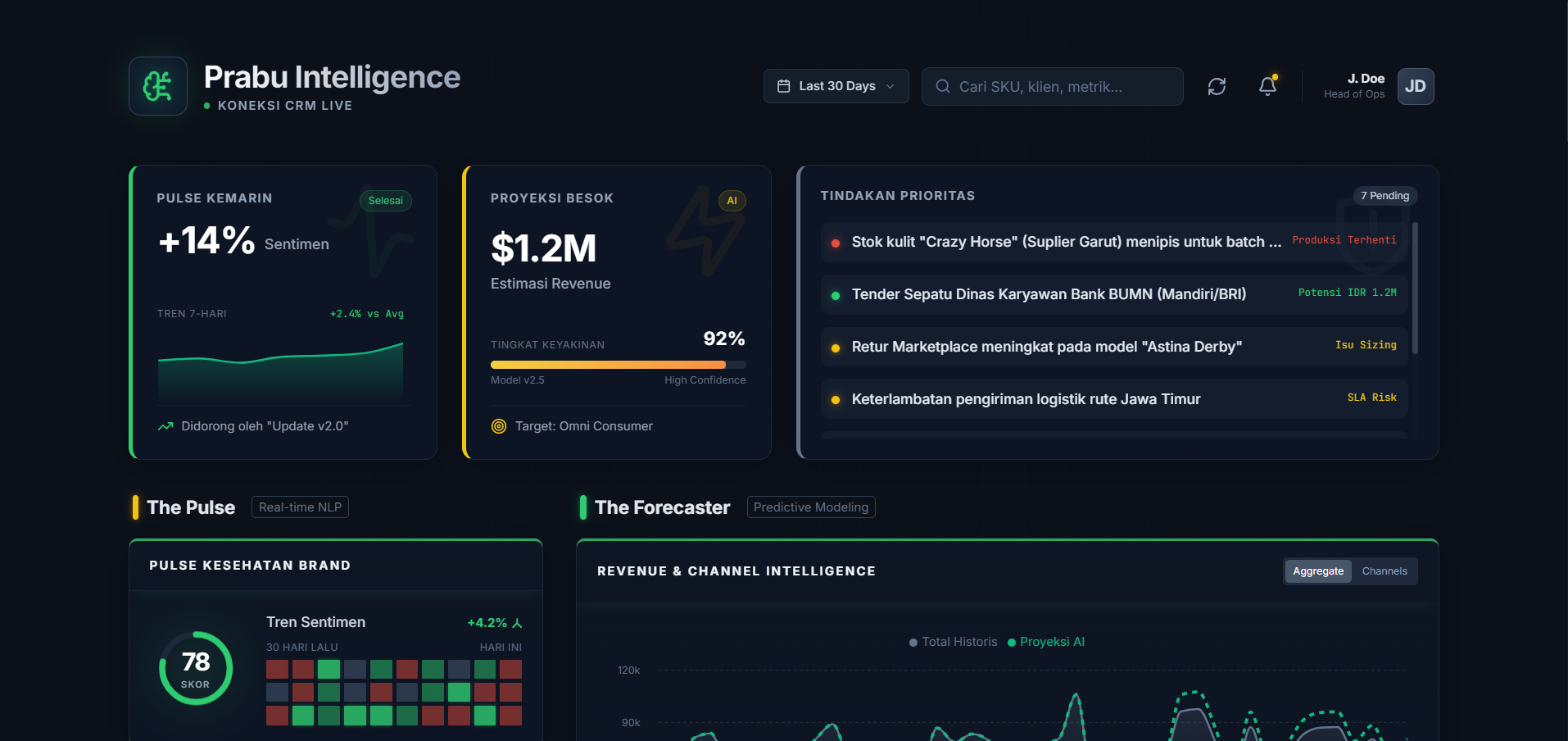Click the yellow dot on Keterlambatan pengiriman row
The image size is (1568, 741).
coord(836,400)
